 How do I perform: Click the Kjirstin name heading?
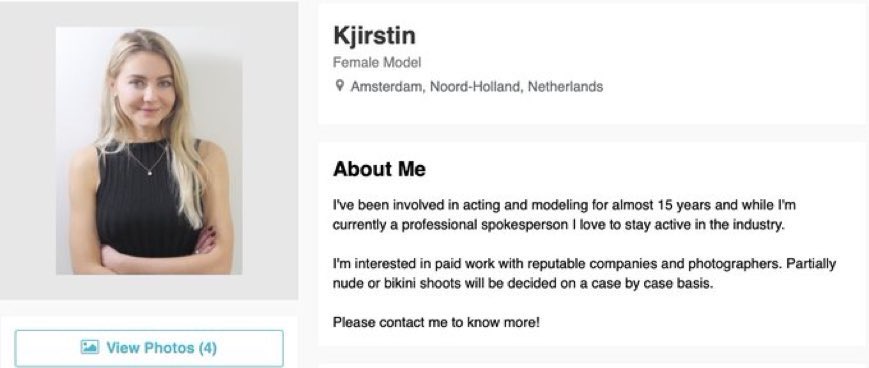click(x=374, y=36)
